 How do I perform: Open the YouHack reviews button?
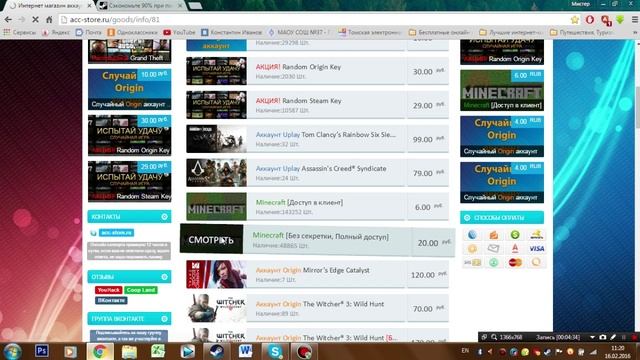pos(109,290)
